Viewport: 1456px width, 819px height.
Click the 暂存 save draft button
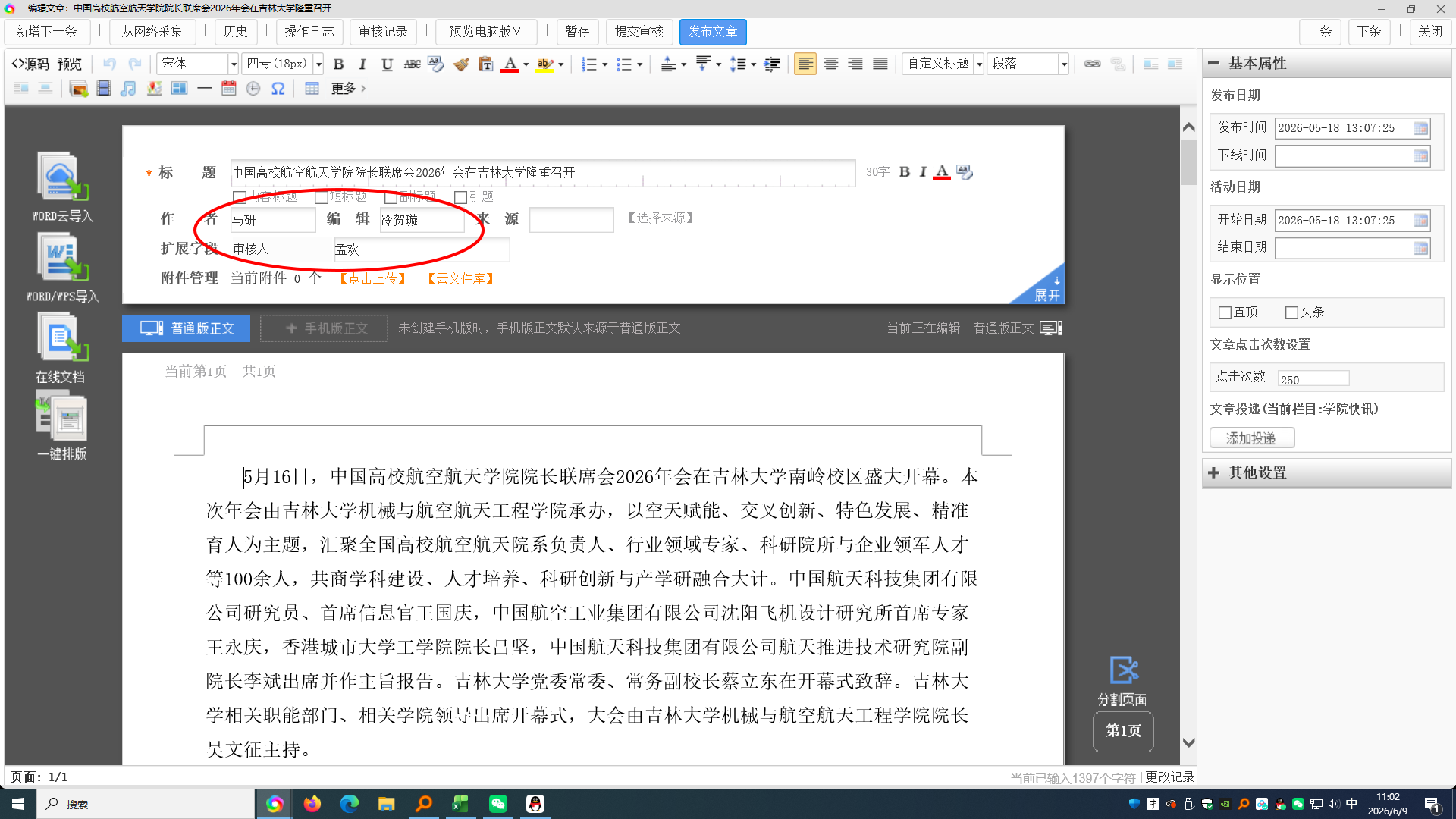(577, 32)
